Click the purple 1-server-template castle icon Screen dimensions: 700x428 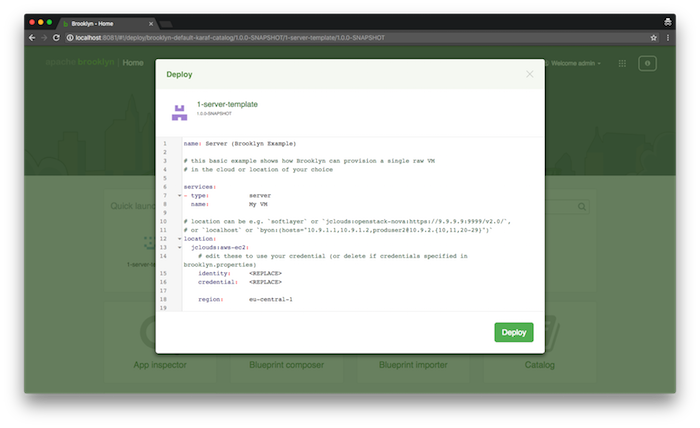(x=180, y=112)
